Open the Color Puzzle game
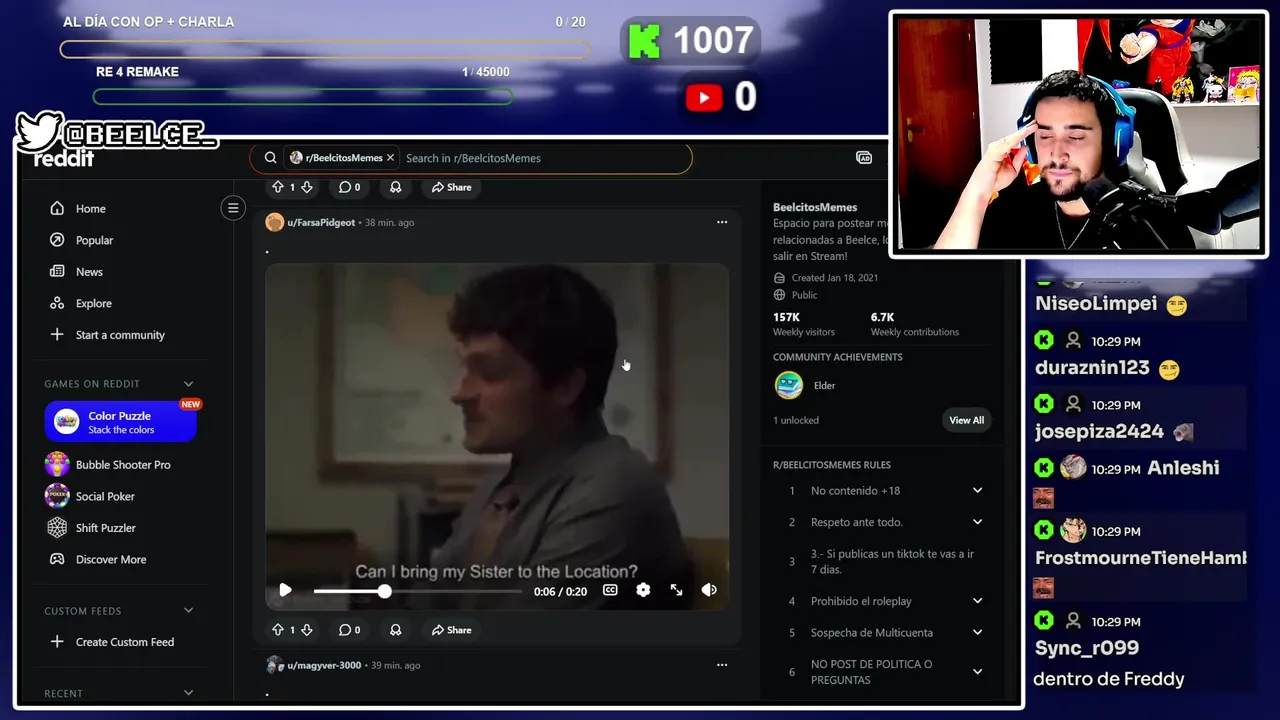This screenshot has width=1280, height=720. click(121, 422)
